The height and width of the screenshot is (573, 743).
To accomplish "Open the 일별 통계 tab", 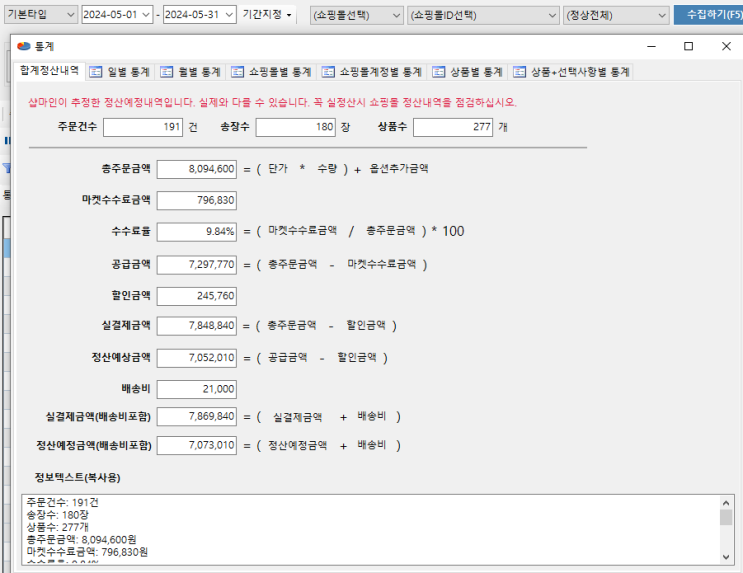I will click(120, 72).
